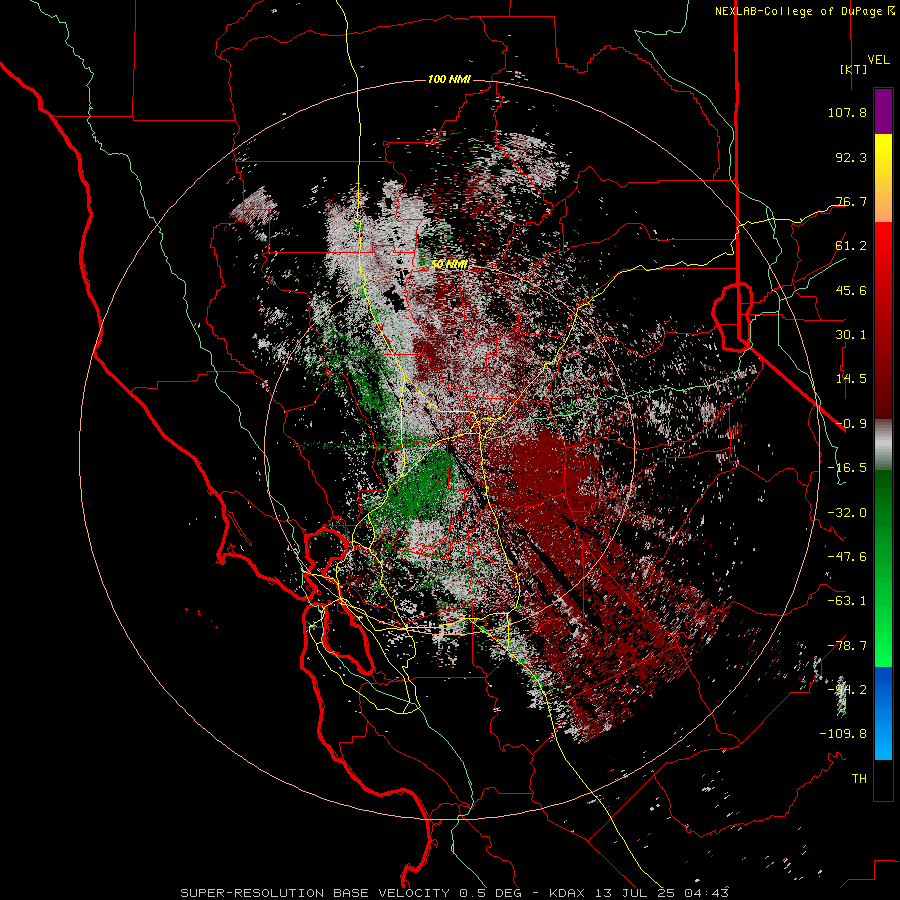
Task: Select the -32.0 legend value
Action: pyautogui.click(x=847, y=513)
